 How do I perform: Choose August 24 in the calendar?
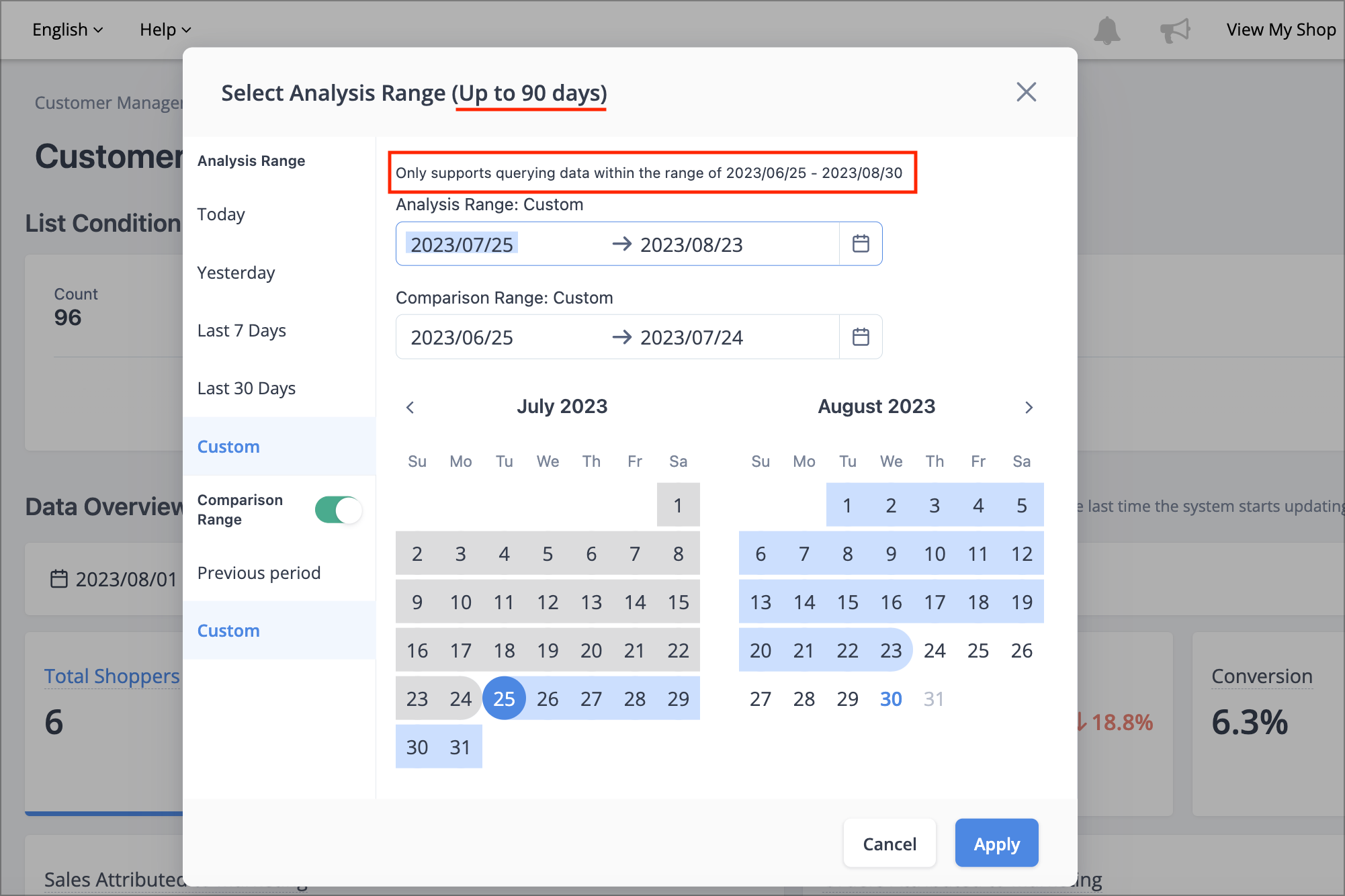tap(935, 650)
